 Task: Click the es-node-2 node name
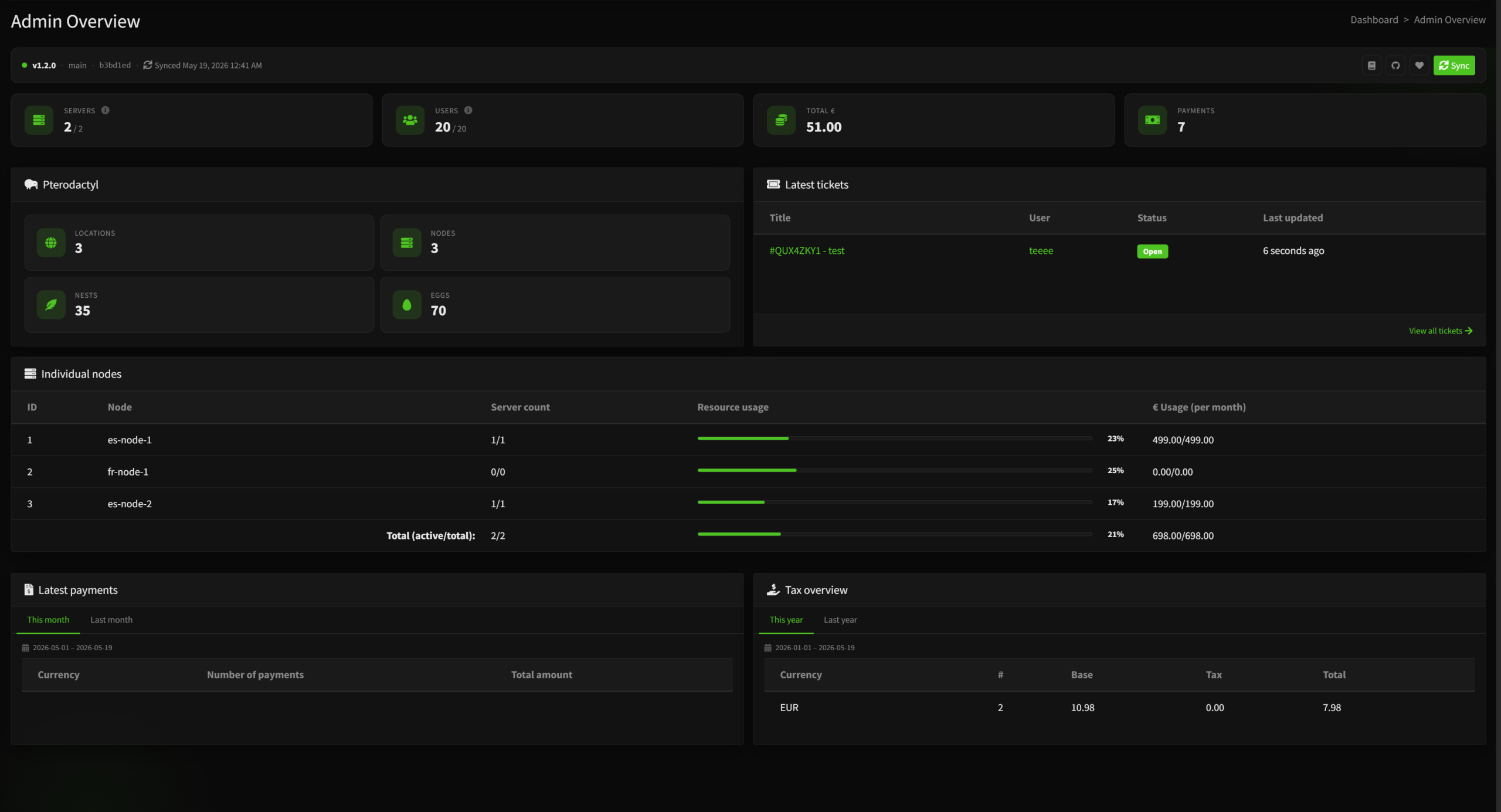tap(130, 504)
